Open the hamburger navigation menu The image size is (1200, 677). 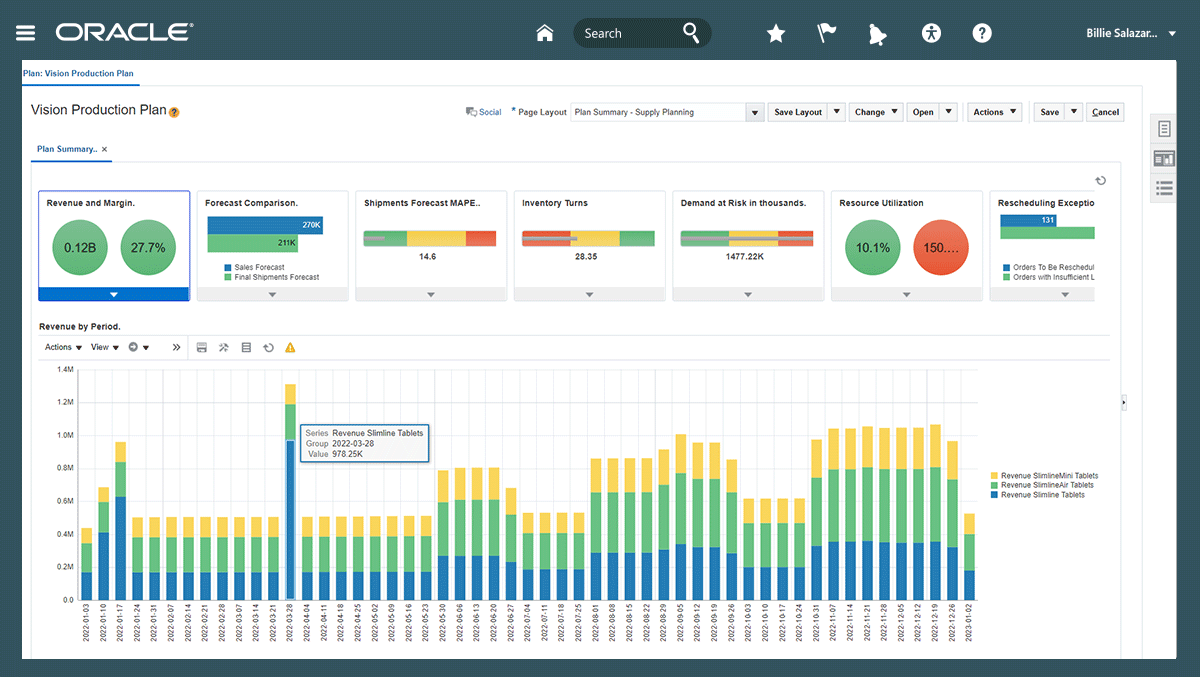pyautogui.click(x=25, y=33)
